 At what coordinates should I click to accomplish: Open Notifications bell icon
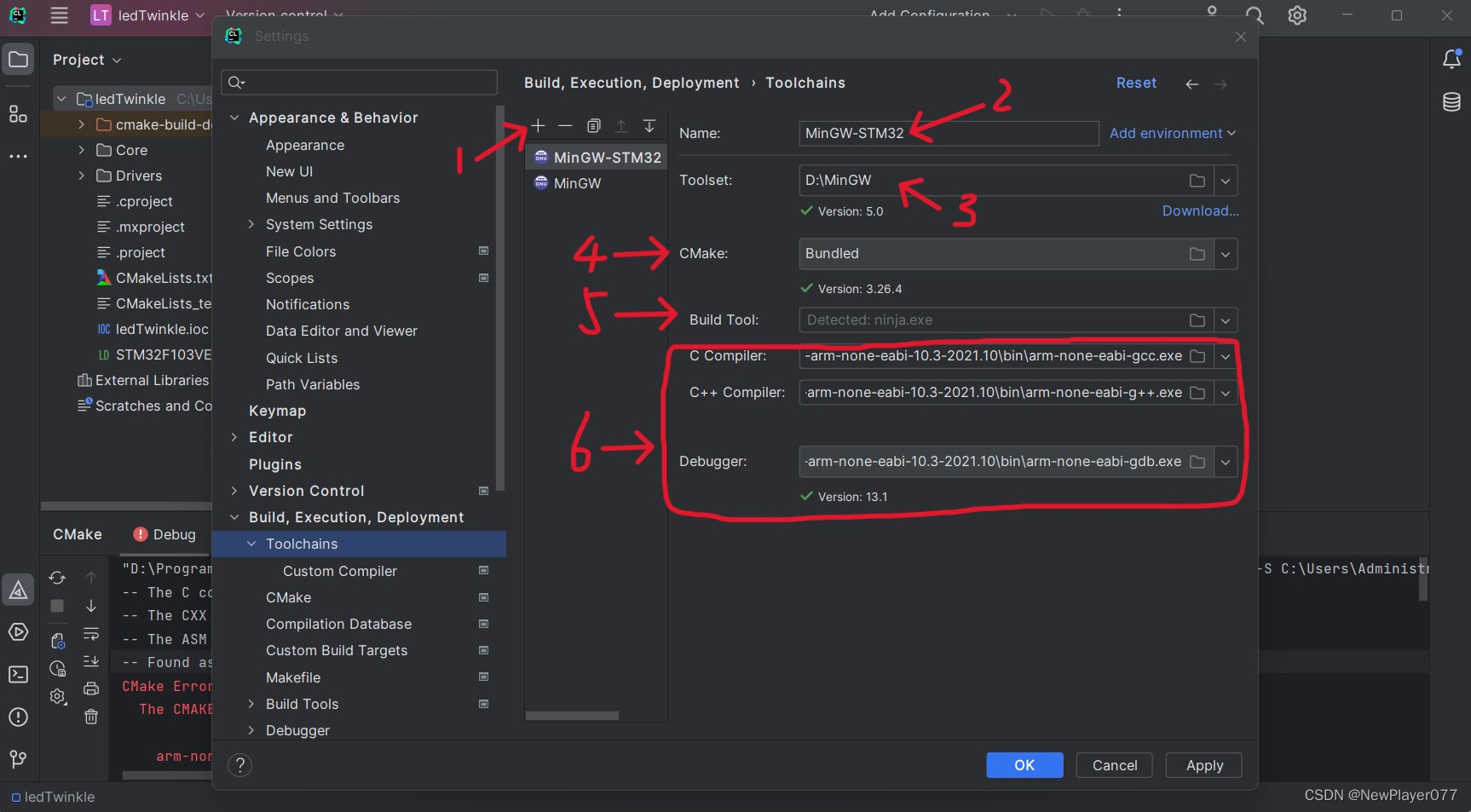[1451, 59]
